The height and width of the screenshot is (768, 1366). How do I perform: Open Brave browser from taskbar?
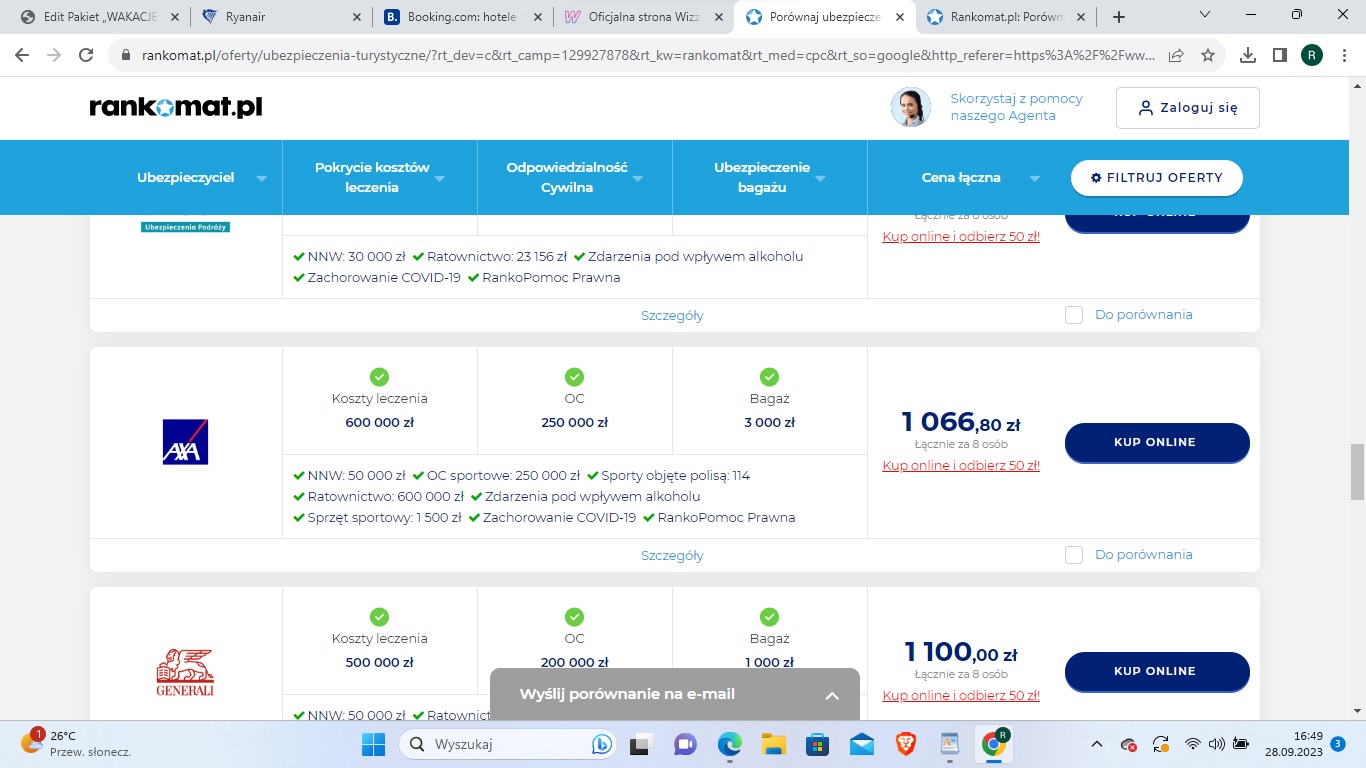tap(905, 744)
